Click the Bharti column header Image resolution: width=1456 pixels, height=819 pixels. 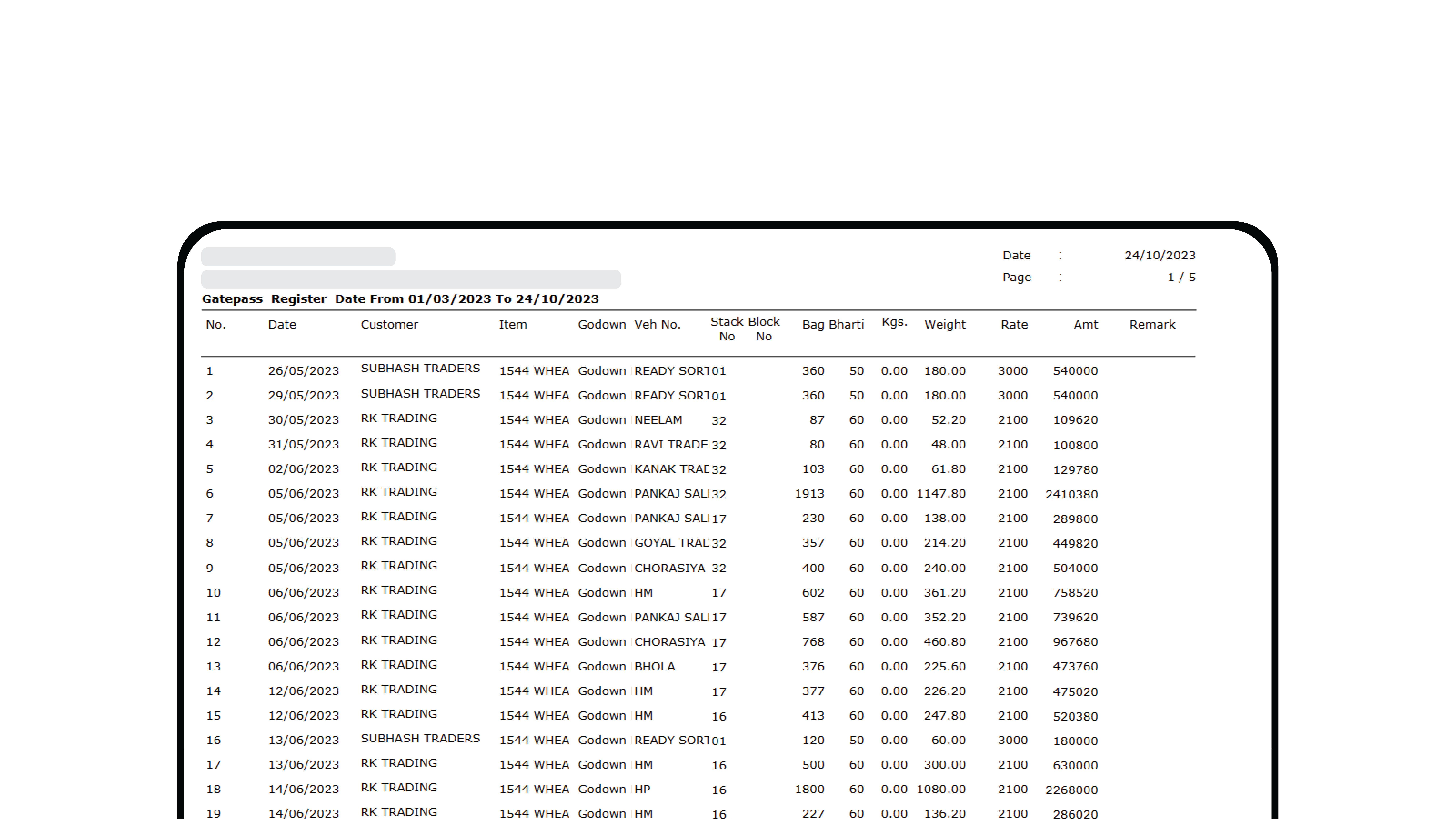(x=847, y=325)
